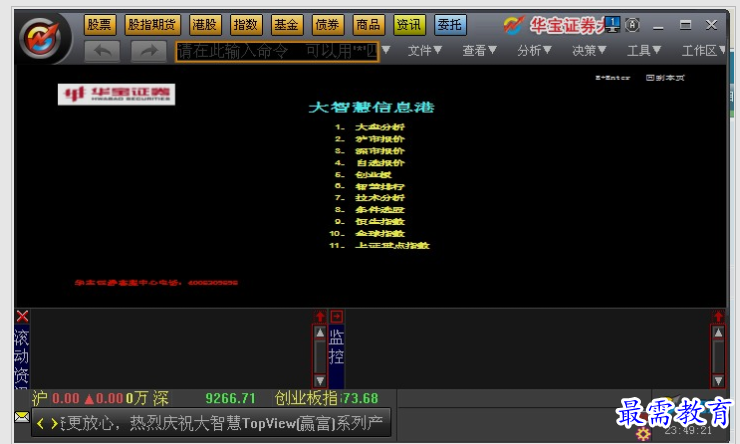The width and height of the screenshot is (740, 444).
Task: Click red up-arrow above the right panel scrollbar
Action: point(718,317)
